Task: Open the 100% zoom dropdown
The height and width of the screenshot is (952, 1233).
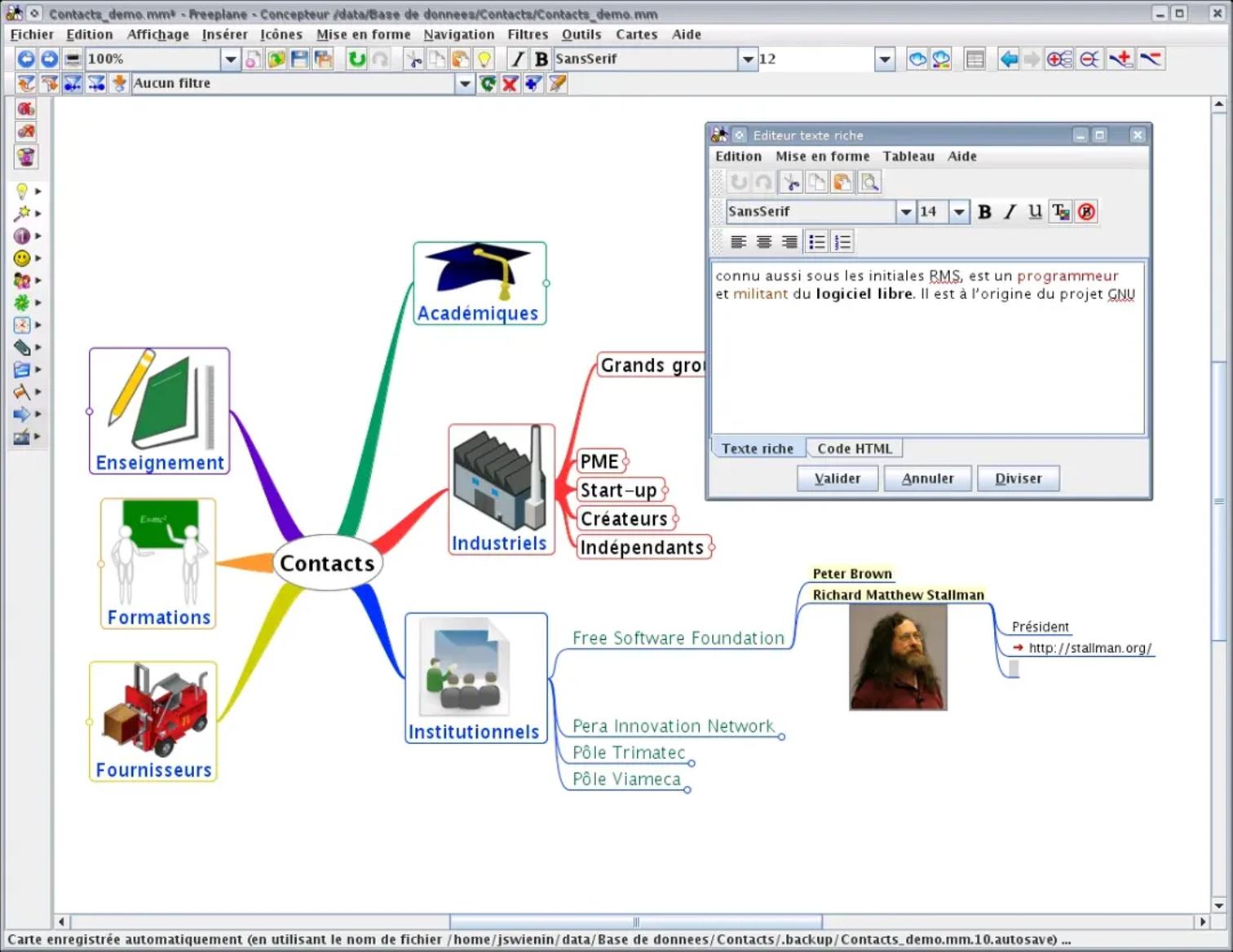Action: pyautogui.click(x=231, y=59)
